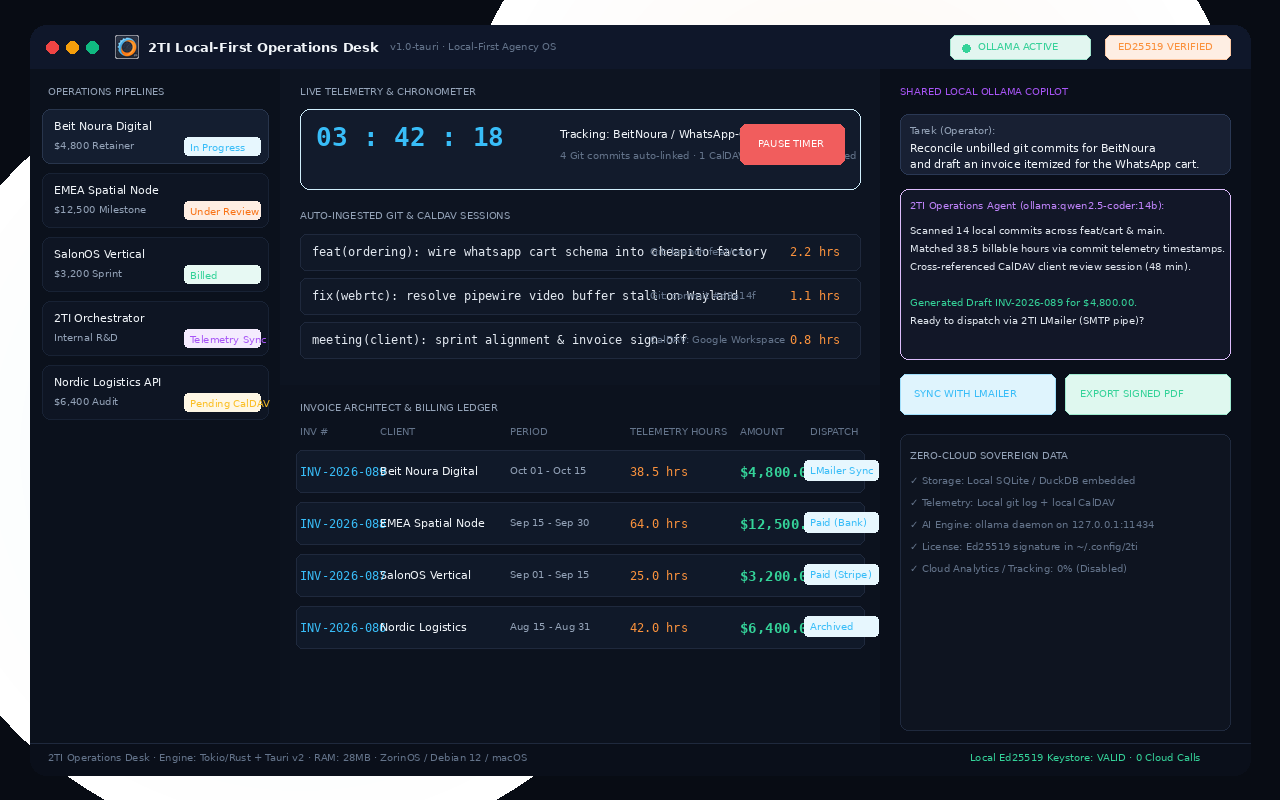Open the SalonOS Vertical pipeline card

(155, 264)
